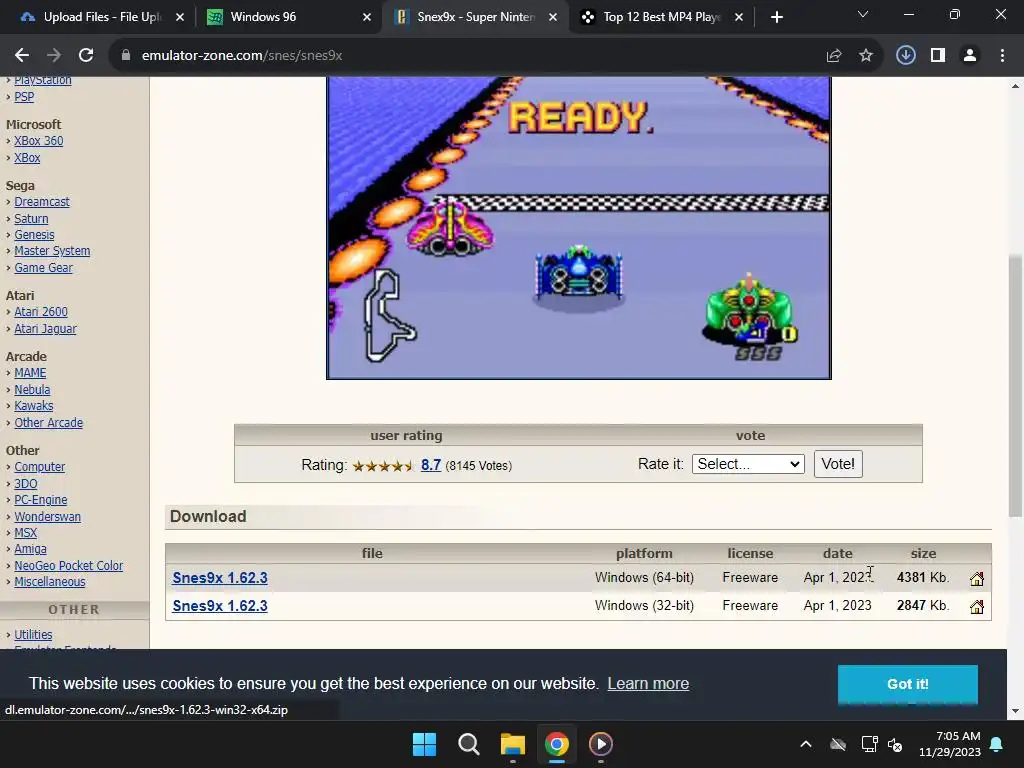The height and width of the screenshot is (768, 1024).
Task: Open the PSP sidebar link
Action: tap(24, 97)
